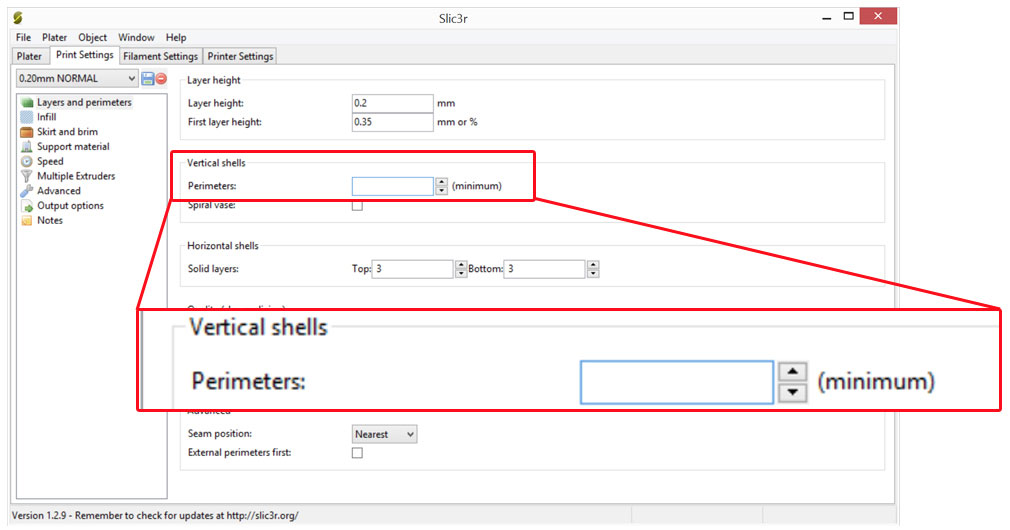Decrease Bottom solid layers value
This screenshot has height=530, width=1010.
pos(593,273)
